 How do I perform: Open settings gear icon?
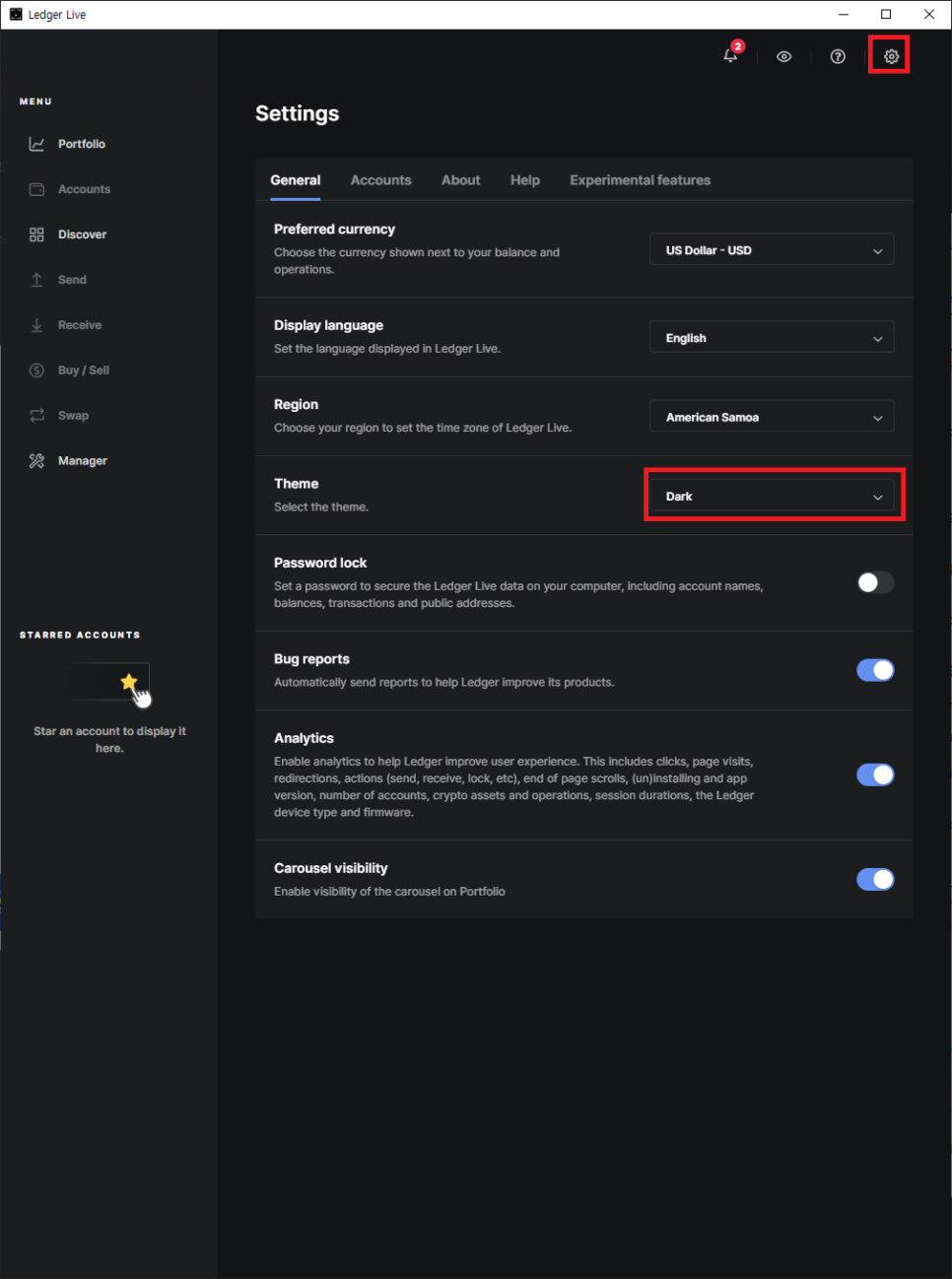pyautogui.click(x=891, y=57)
